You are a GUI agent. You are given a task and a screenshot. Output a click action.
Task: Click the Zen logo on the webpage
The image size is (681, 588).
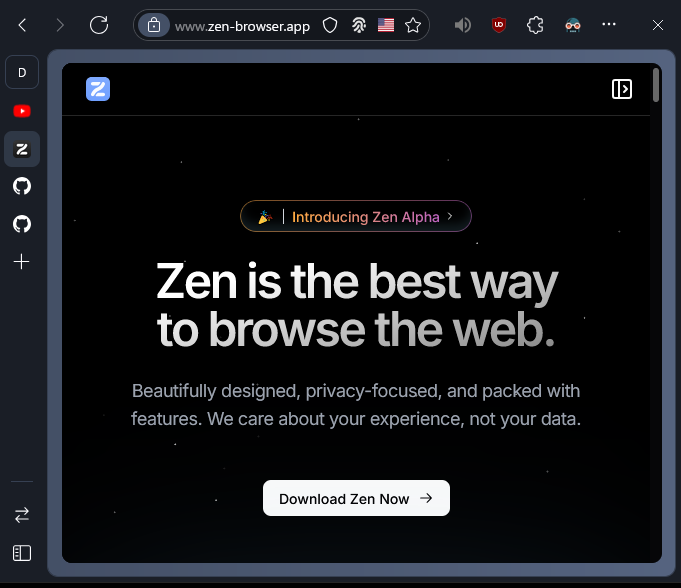click(x=98, y=89)
